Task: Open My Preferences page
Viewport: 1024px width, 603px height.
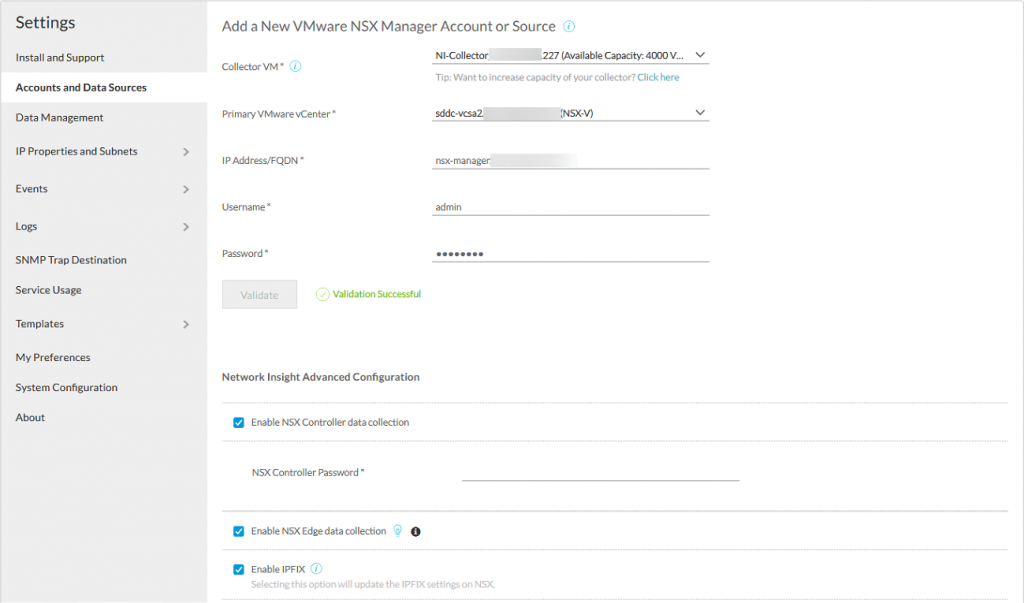Action: point(53,357)
